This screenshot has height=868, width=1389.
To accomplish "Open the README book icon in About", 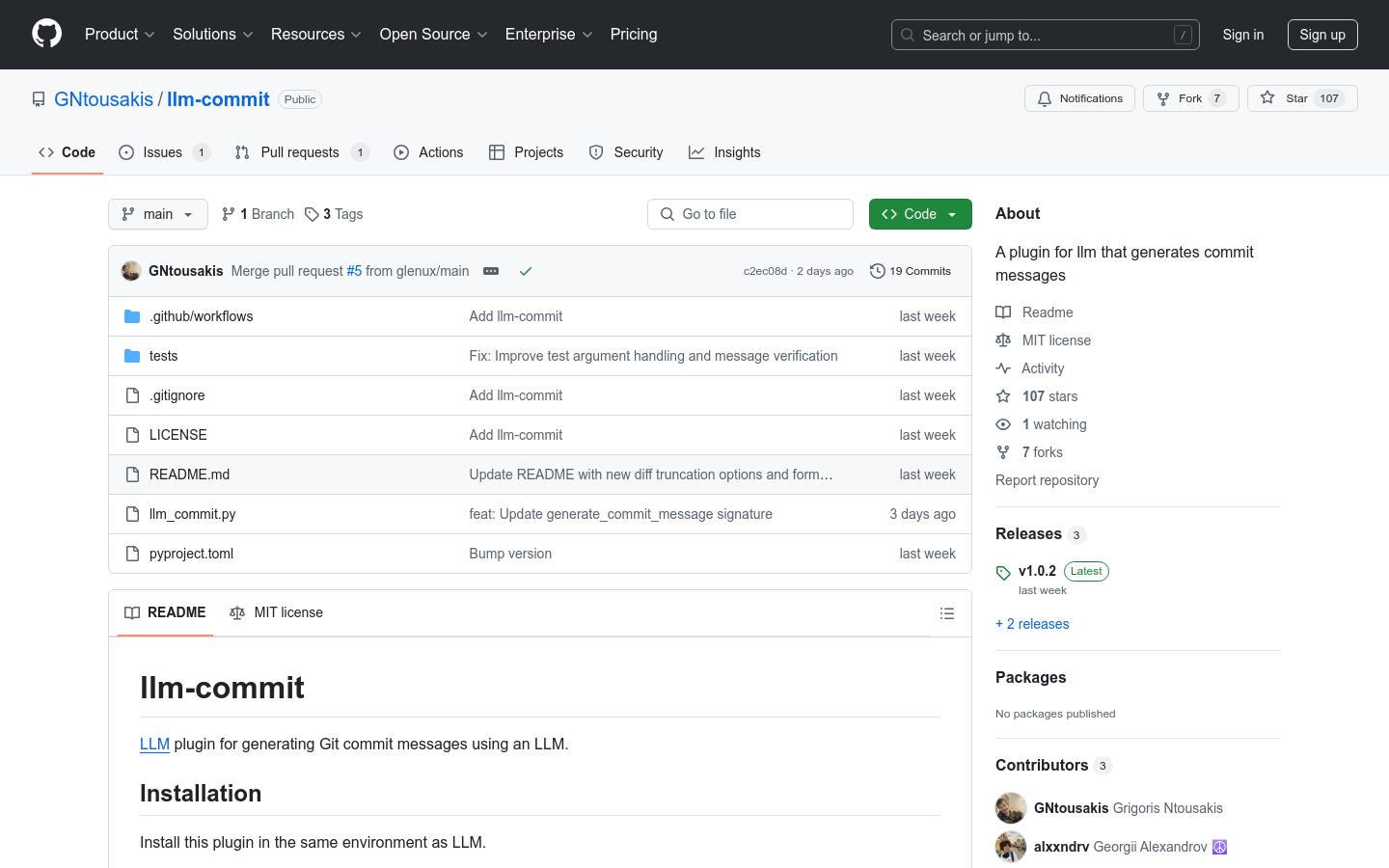I will click(1003, 312).
